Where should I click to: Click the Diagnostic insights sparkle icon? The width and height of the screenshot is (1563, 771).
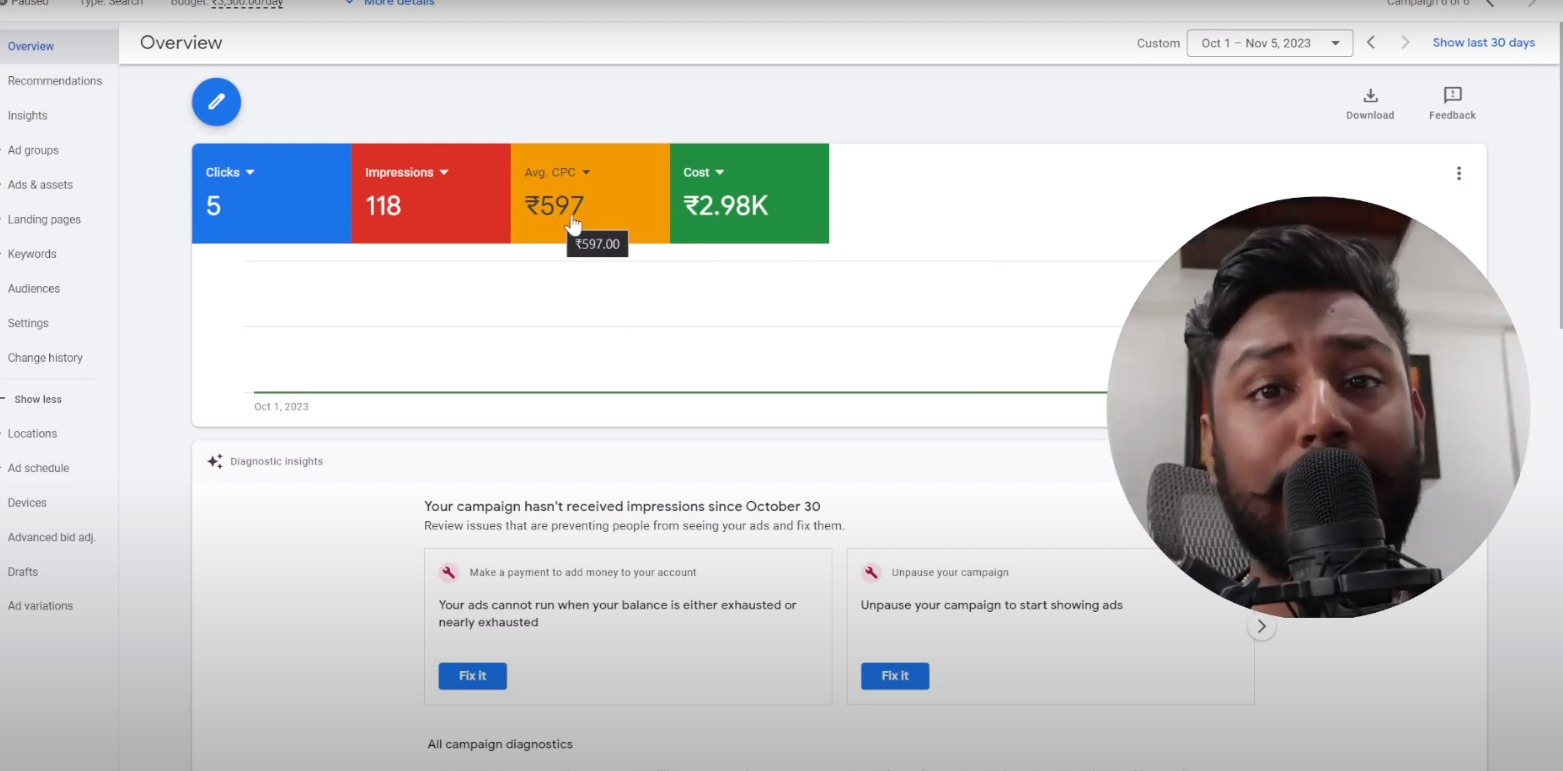(x=215, y=461)
